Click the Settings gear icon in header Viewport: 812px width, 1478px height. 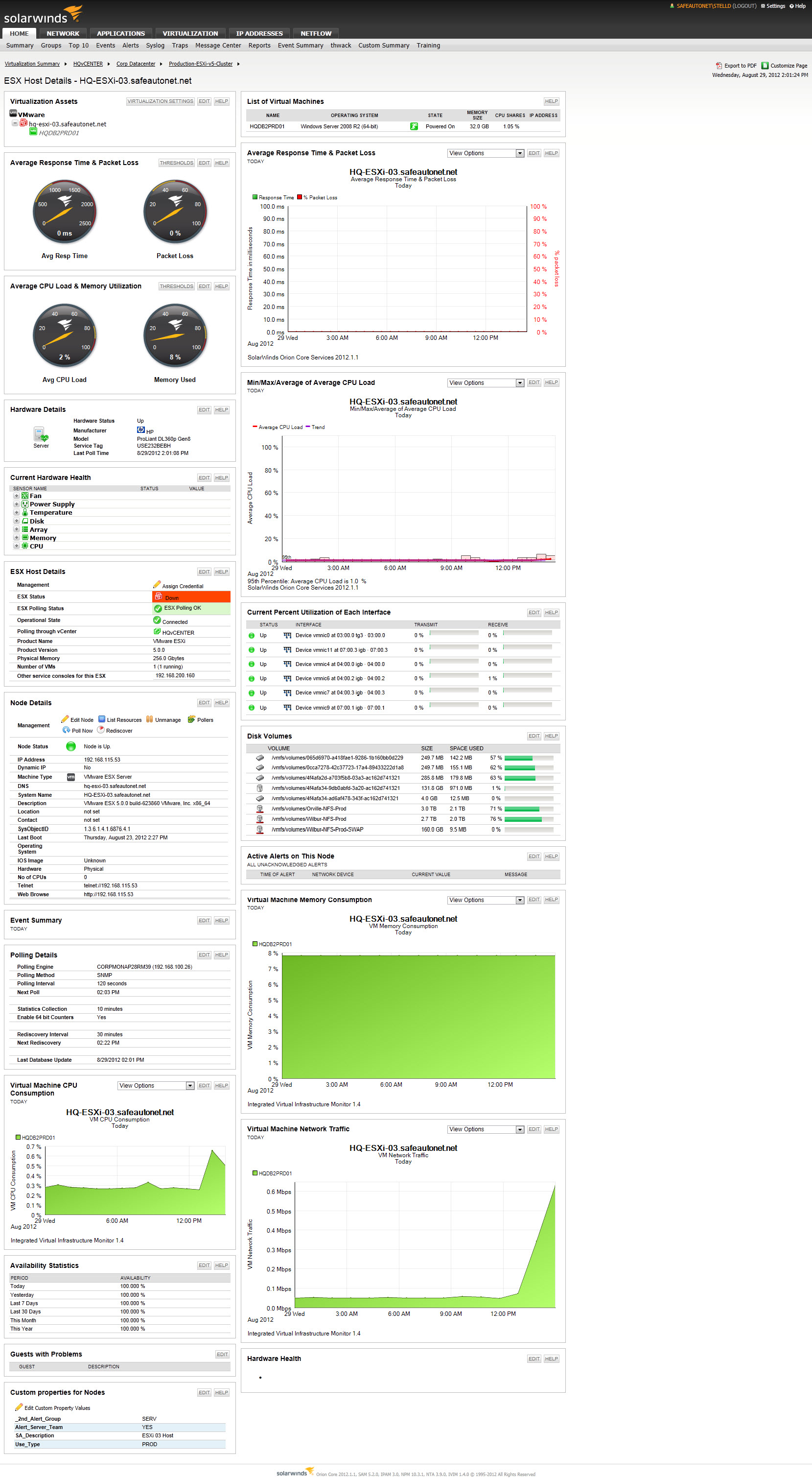coord(763,6)
